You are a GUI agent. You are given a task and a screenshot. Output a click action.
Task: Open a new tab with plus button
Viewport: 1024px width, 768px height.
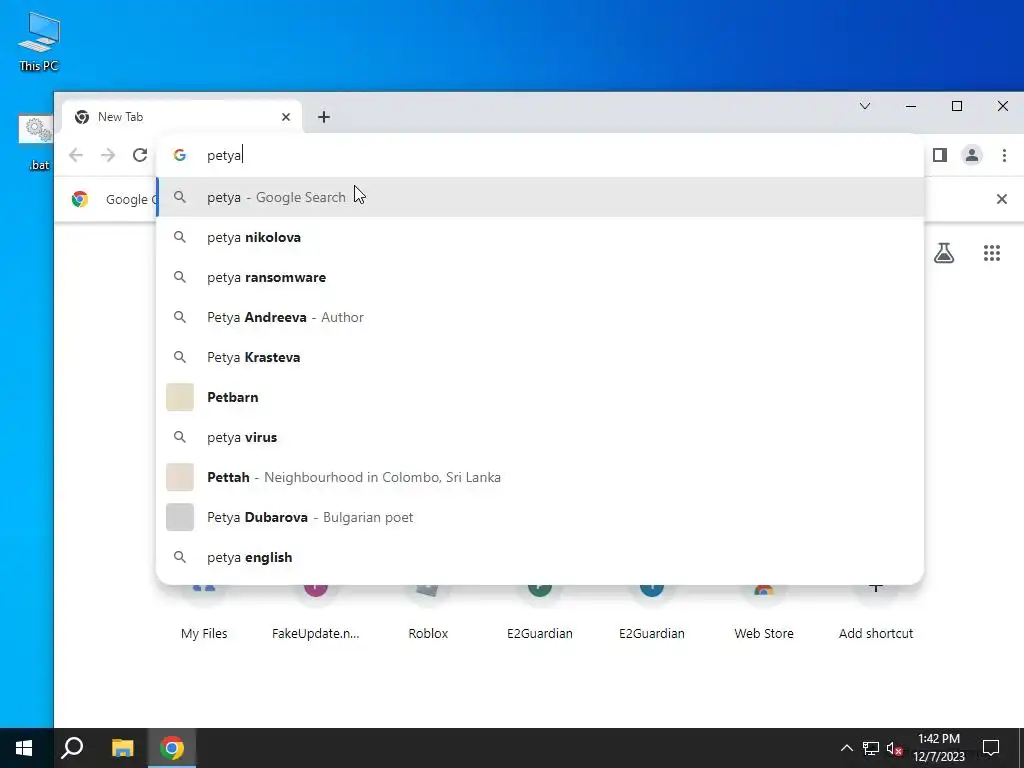coord(323,117)
